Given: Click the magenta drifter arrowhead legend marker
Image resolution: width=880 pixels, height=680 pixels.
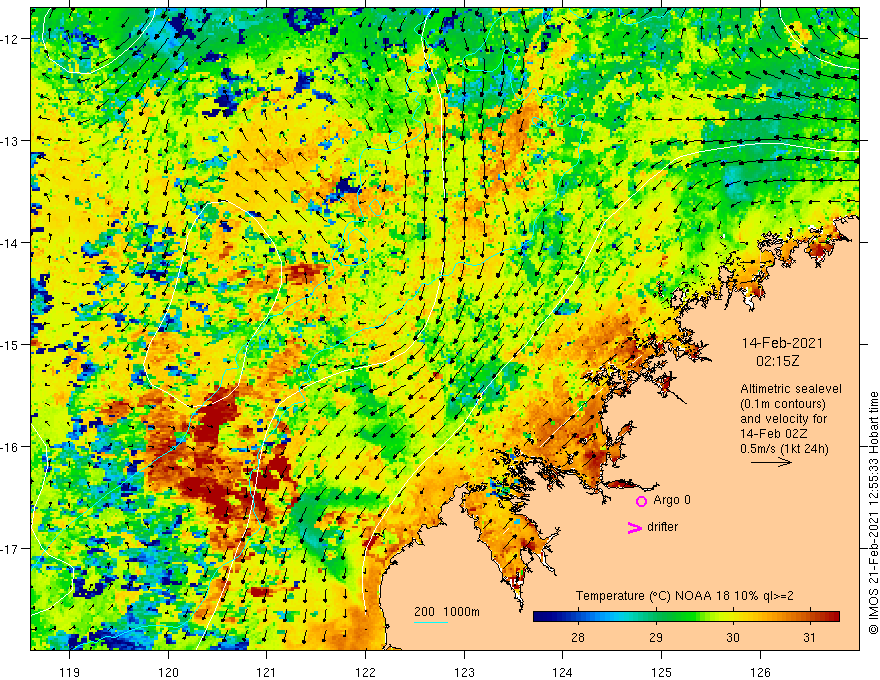Looking at the screenshot, I should click(634, 527).
